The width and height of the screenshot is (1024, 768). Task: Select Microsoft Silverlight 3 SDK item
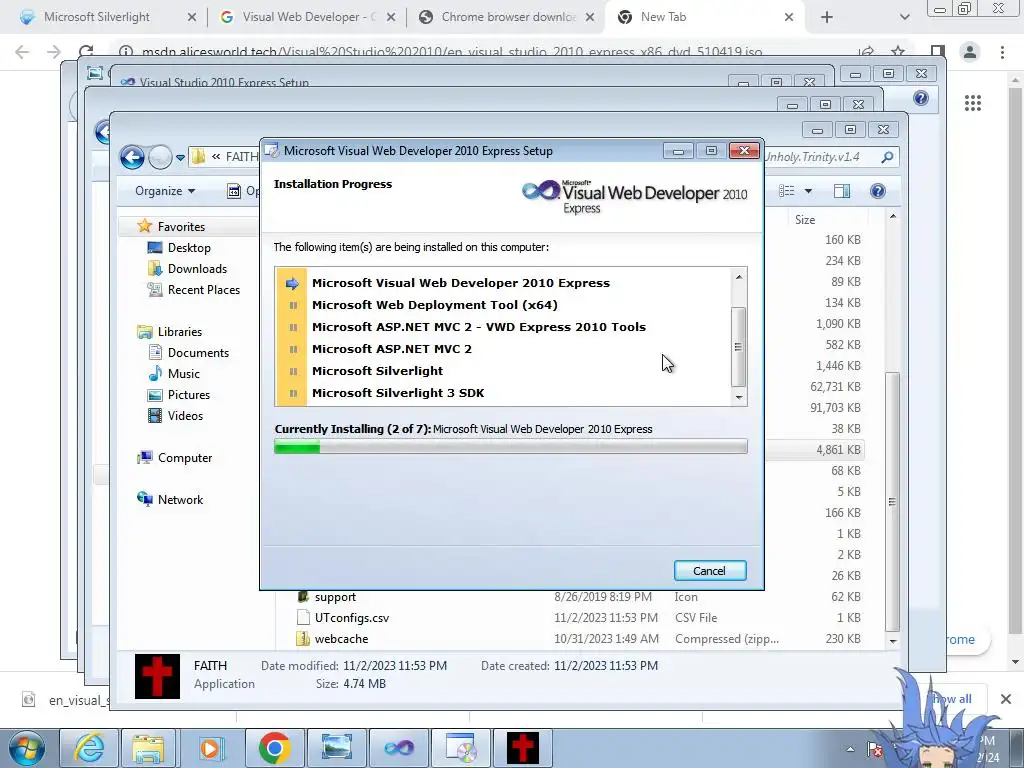click(398, 393)
